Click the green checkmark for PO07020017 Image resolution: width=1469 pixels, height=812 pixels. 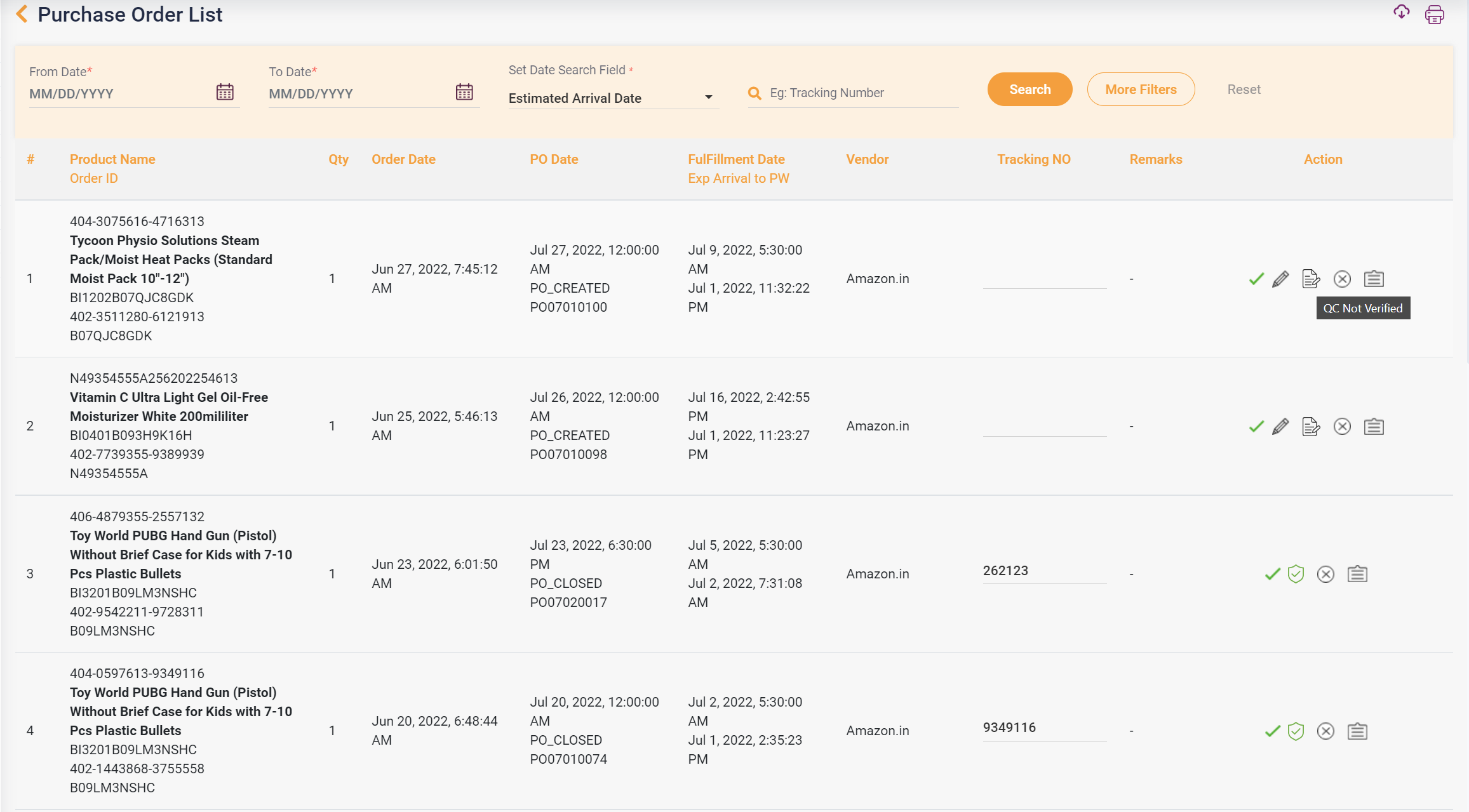(1273, 575)
